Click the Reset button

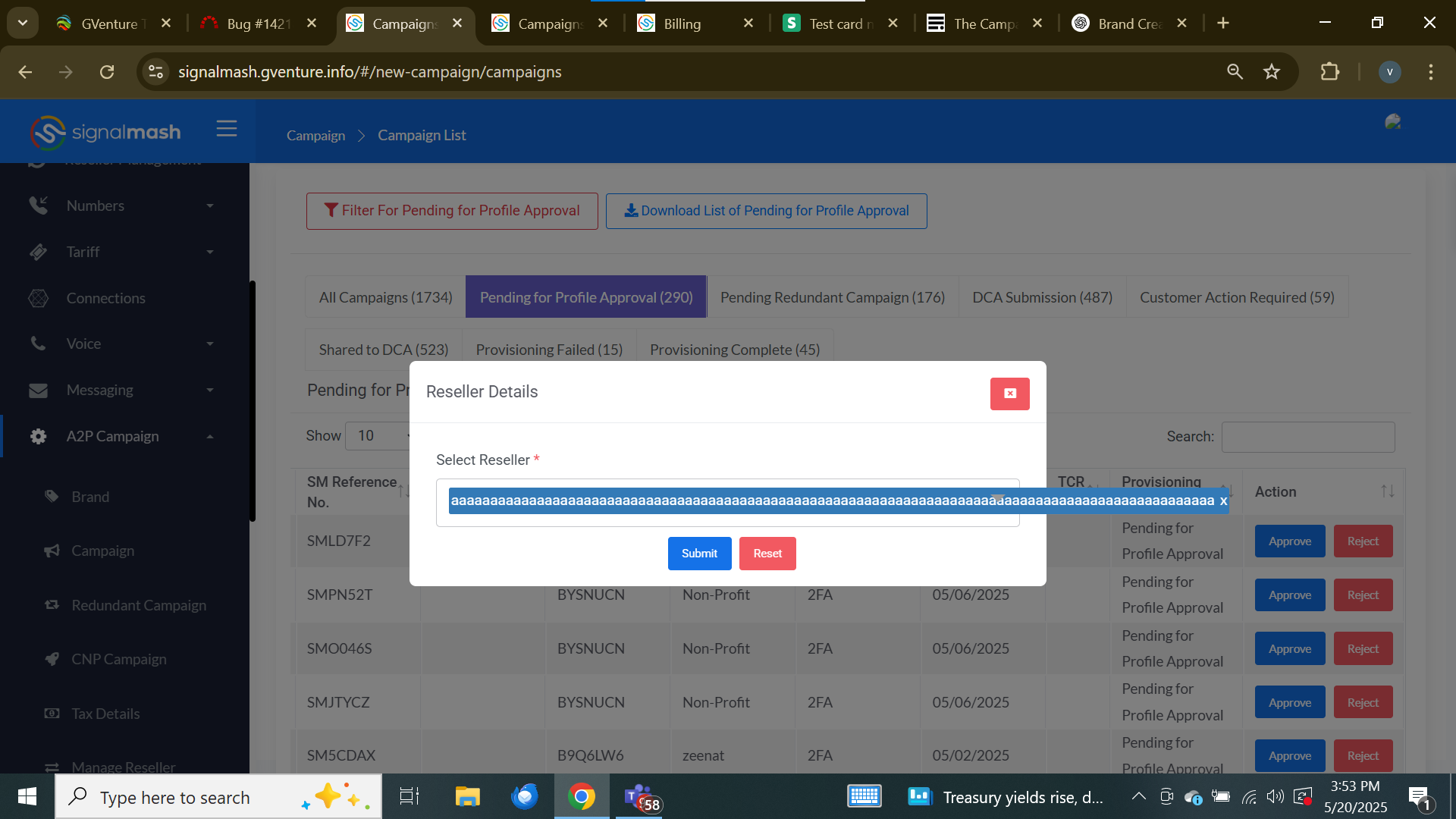[767, 554]
